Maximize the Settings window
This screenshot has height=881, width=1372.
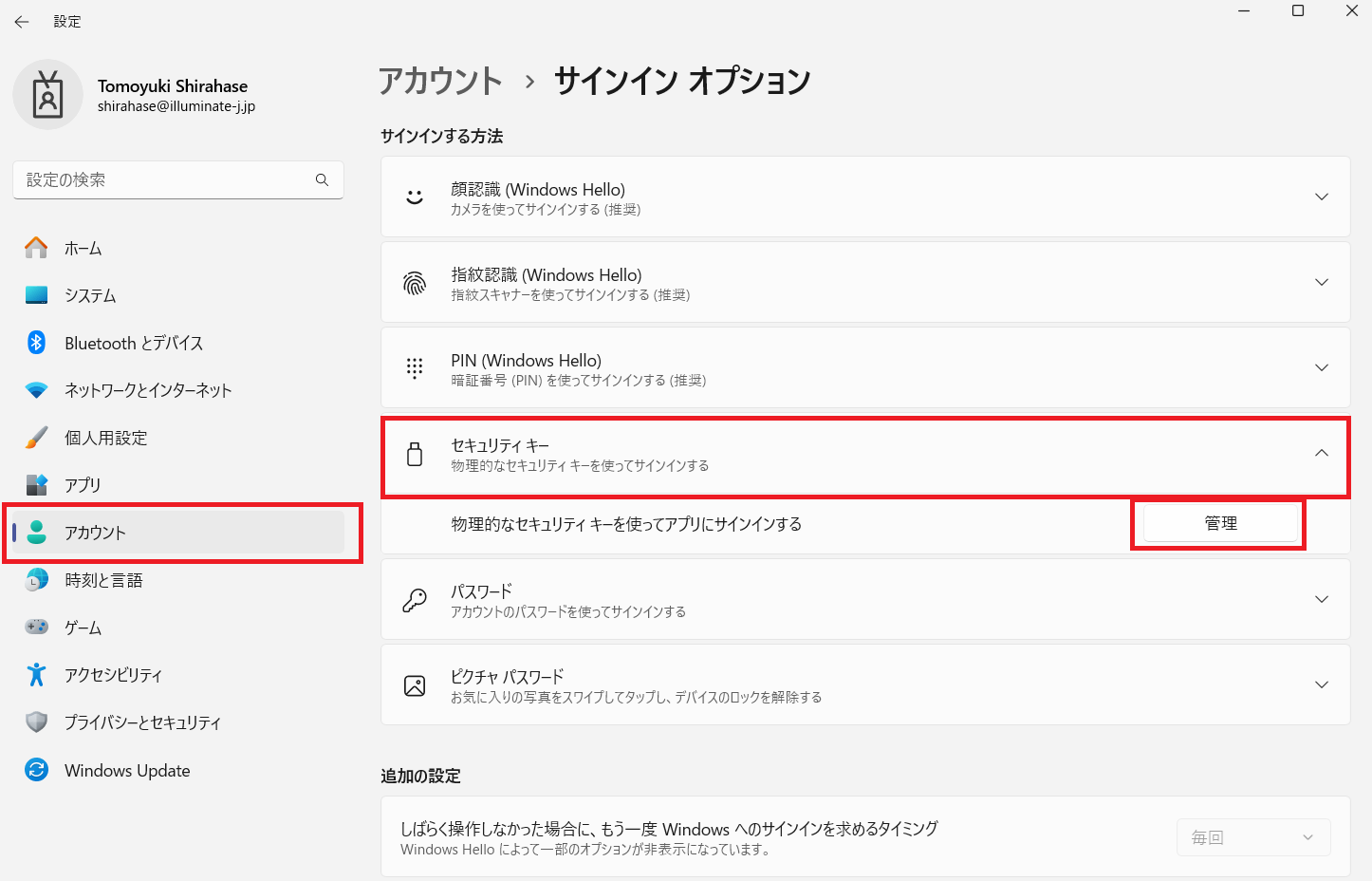(1298, 10)
